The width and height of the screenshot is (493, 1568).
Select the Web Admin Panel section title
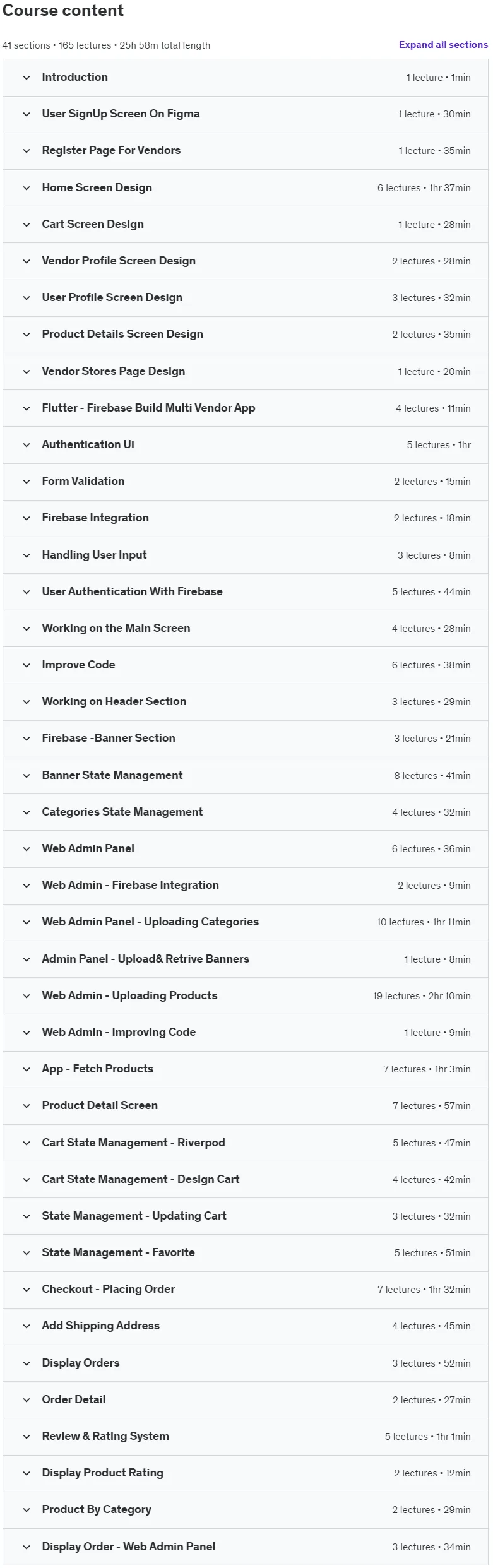[x=88, y=848]
